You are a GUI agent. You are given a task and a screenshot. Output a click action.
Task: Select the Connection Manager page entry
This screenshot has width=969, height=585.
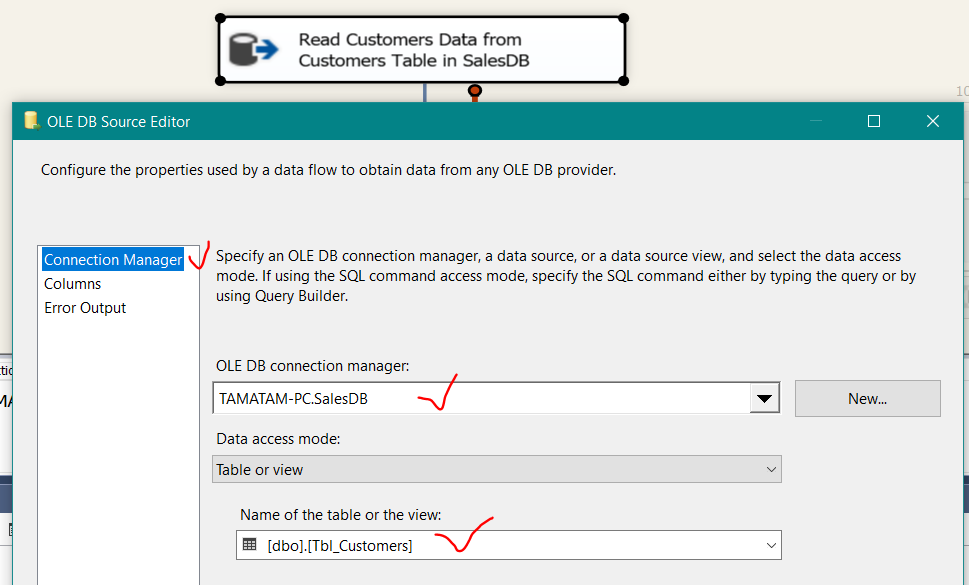pyautogui.click(x=111, y=259)
